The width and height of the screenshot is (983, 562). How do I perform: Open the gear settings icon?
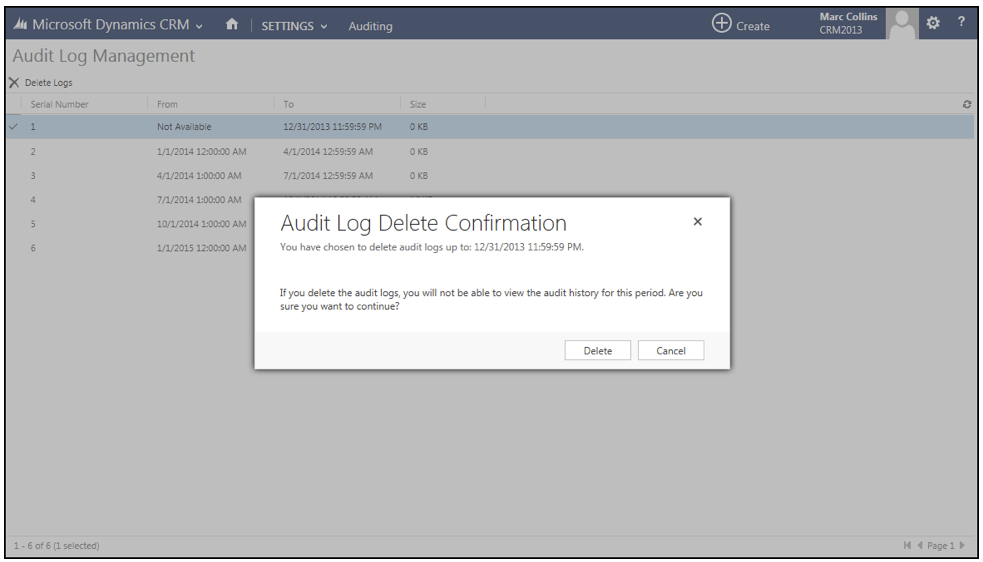point(933,23)
